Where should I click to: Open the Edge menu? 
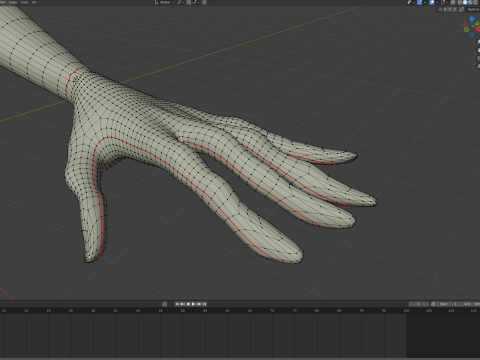point(13,2)
